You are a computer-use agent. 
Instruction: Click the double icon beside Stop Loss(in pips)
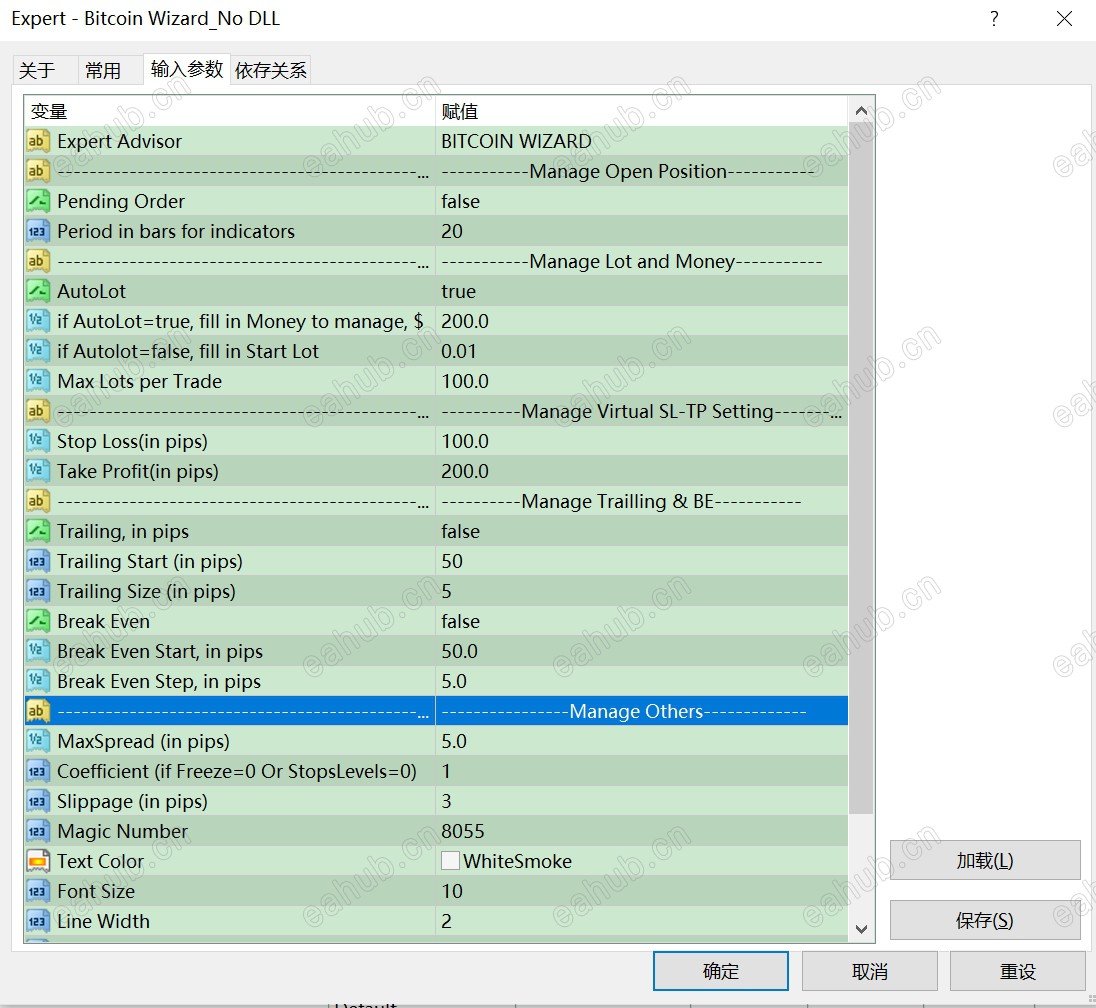38,442
